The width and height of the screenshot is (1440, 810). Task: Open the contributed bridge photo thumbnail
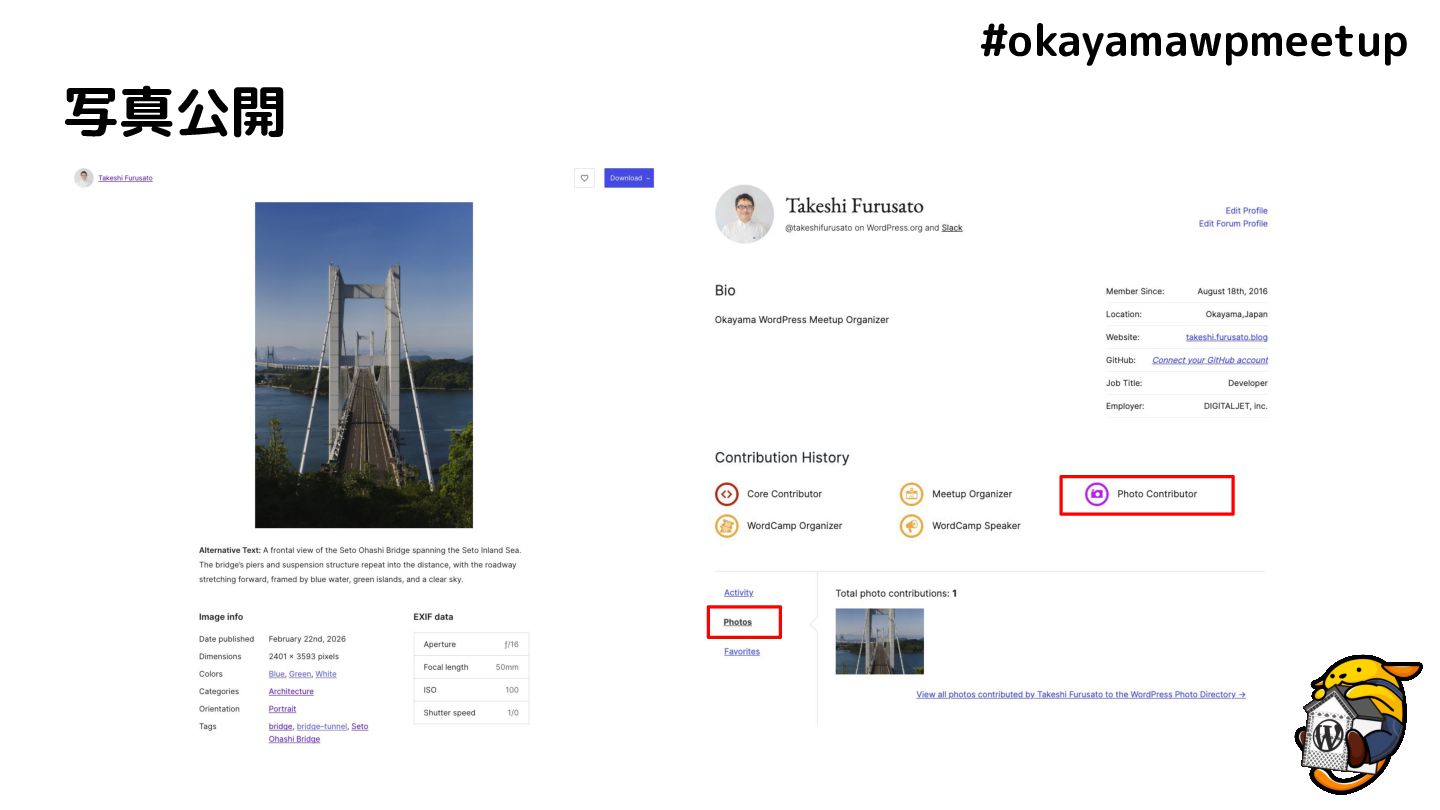(880, 641)
